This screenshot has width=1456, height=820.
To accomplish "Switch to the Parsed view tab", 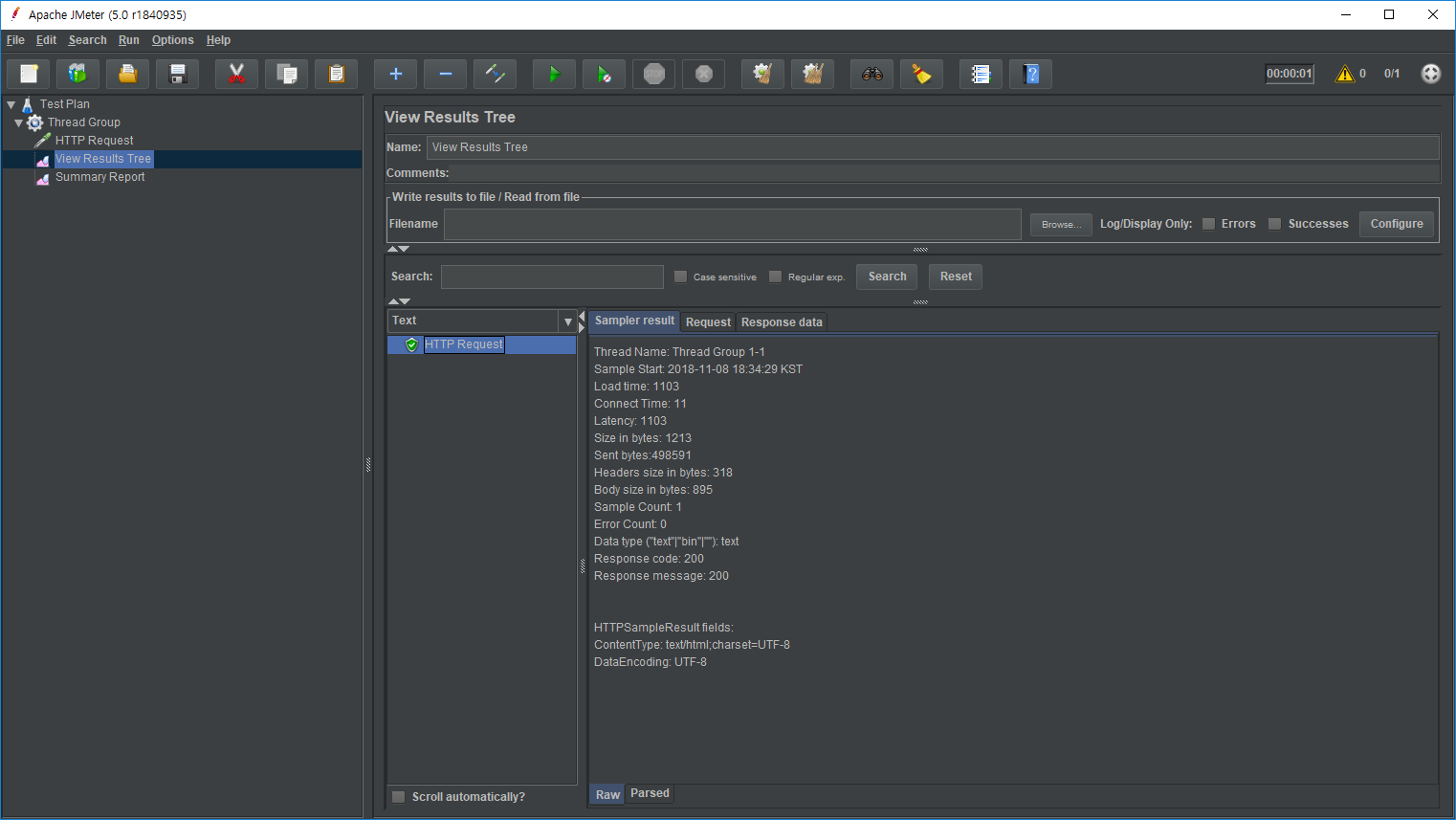I will tap(650, 793).
